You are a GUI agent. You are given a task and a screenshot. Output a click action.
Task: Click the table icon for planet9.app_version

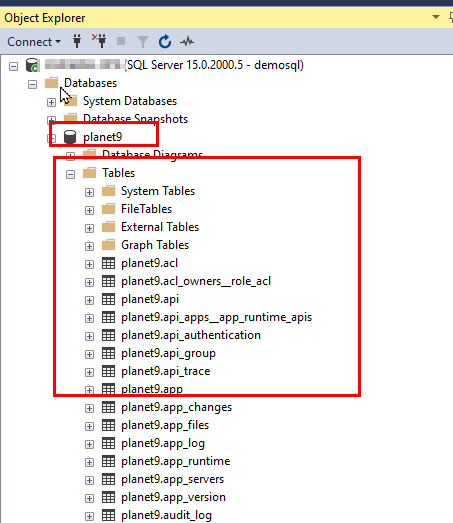(108, 497)
